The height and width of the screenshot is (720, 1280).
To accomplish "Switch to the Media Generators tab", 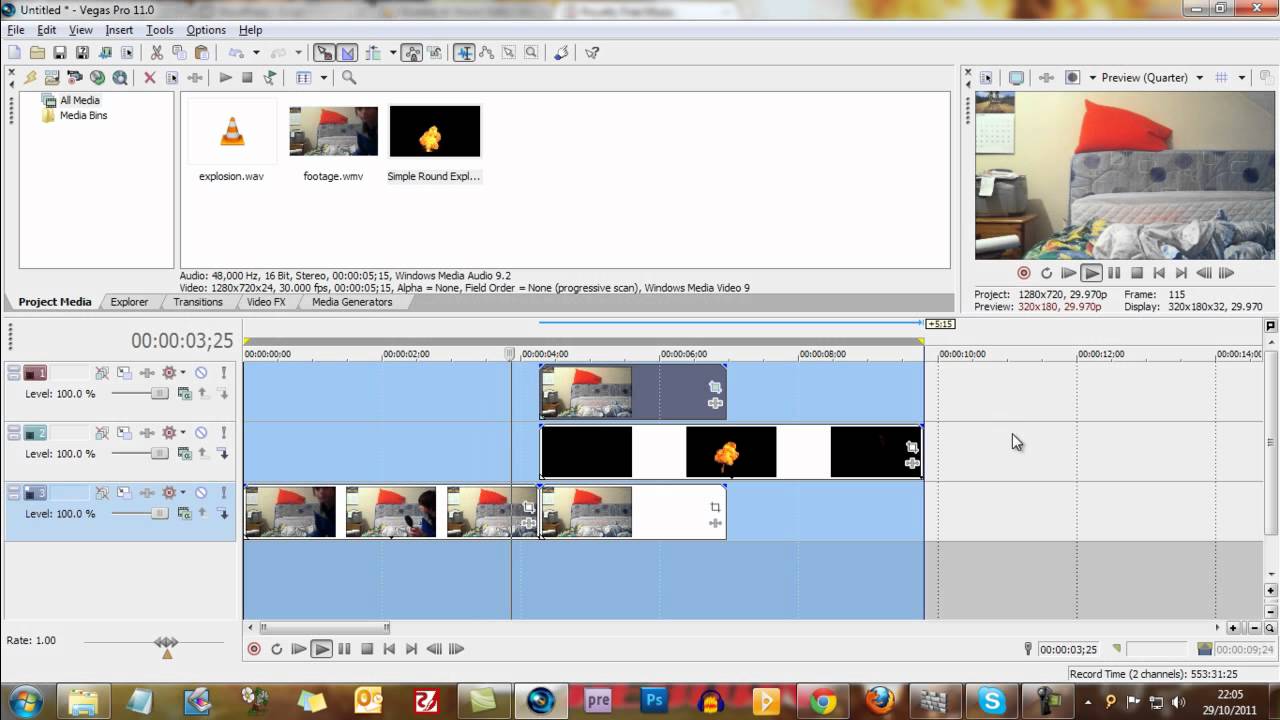I will [x=352, y=302].
